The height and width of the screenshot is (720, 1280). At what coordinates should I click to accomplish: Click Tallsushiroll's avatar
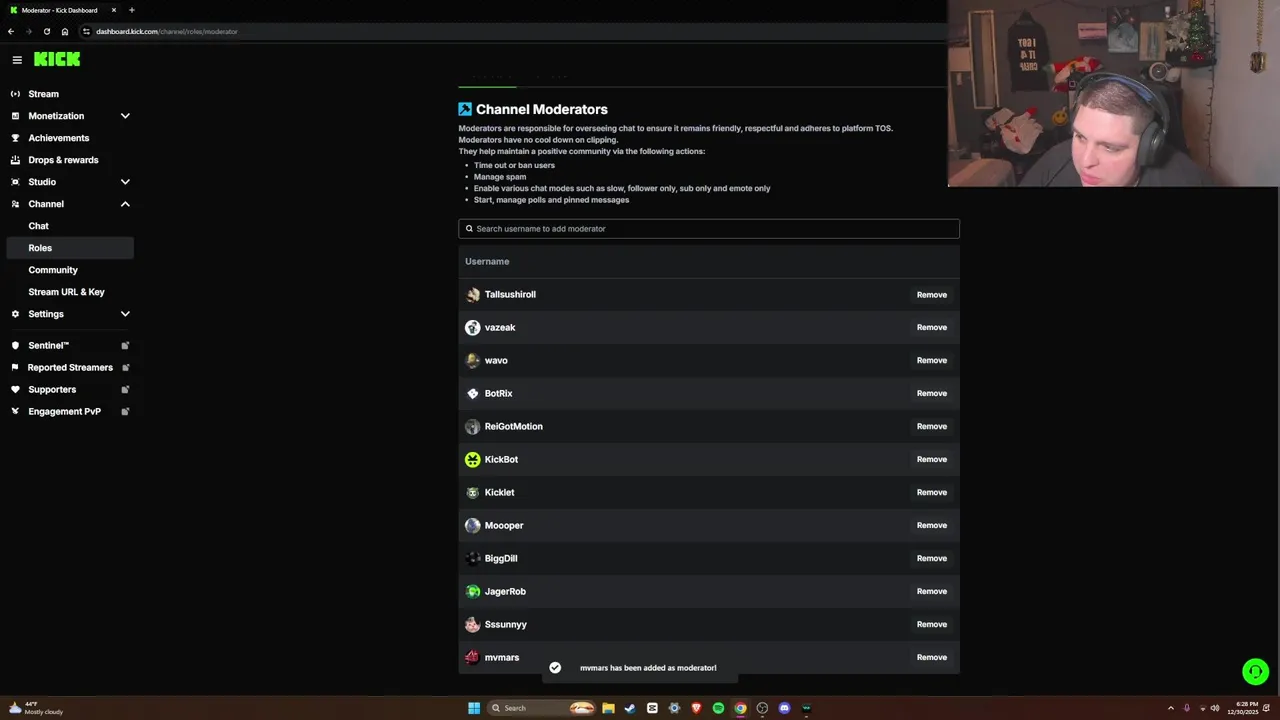[473, 294]
